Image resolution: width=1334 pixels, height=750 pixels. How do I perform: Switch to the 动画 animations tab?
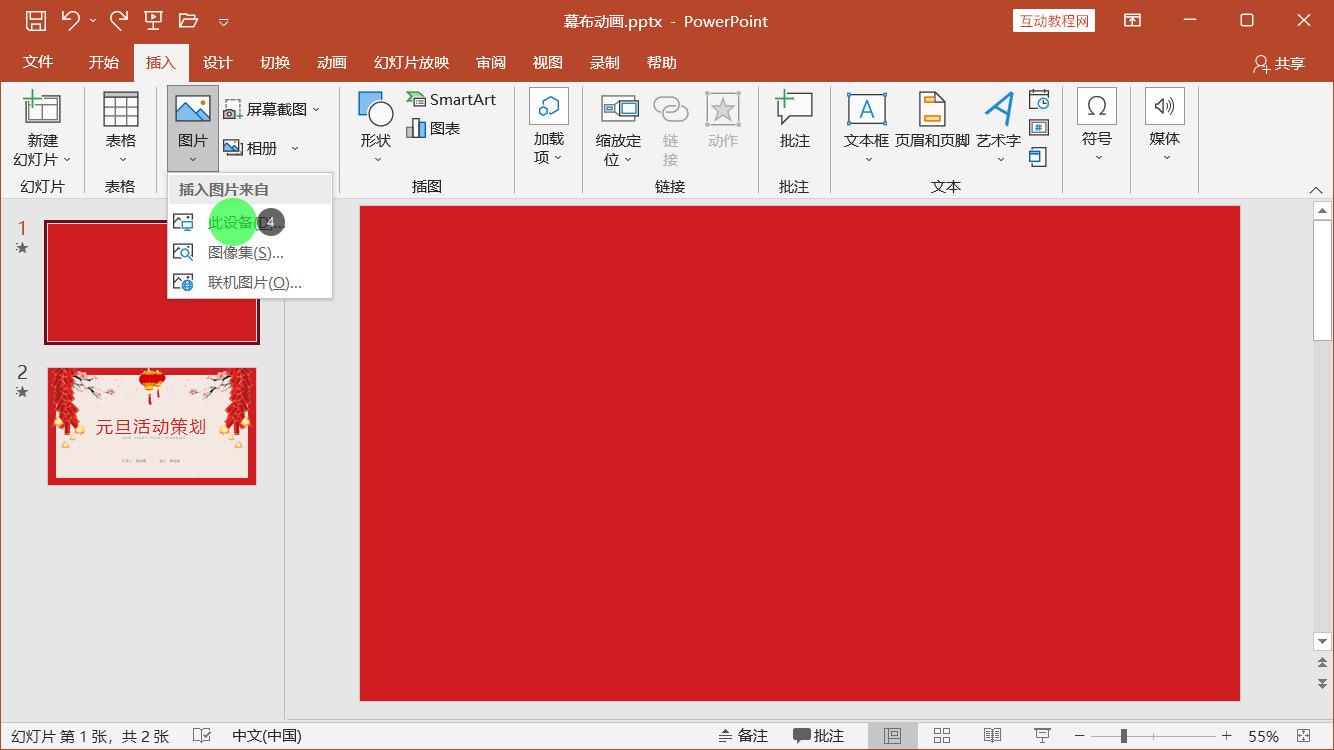(332, 62)
